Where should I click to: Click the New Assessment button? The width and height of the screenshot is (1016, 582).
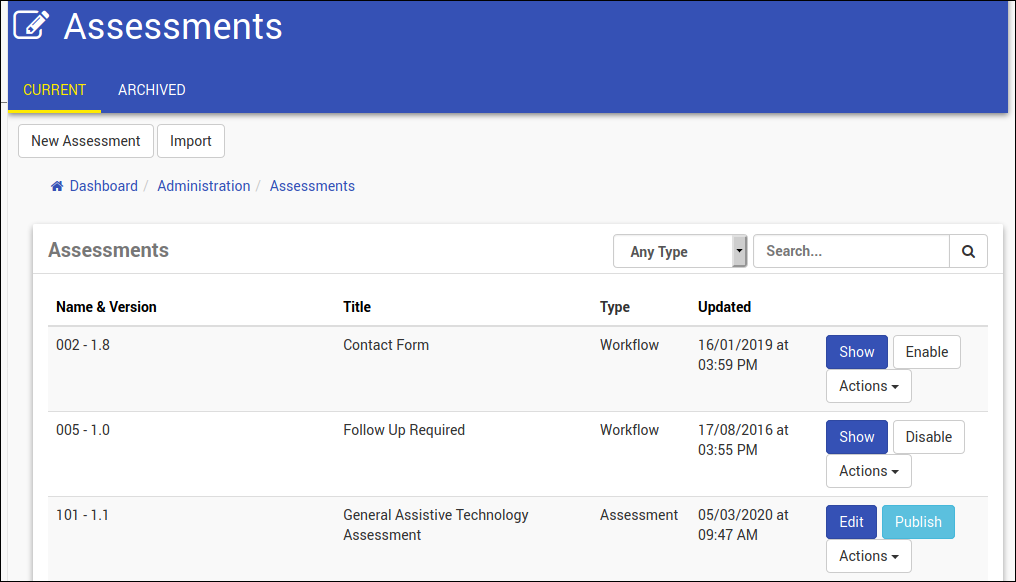tap(86, 141)
